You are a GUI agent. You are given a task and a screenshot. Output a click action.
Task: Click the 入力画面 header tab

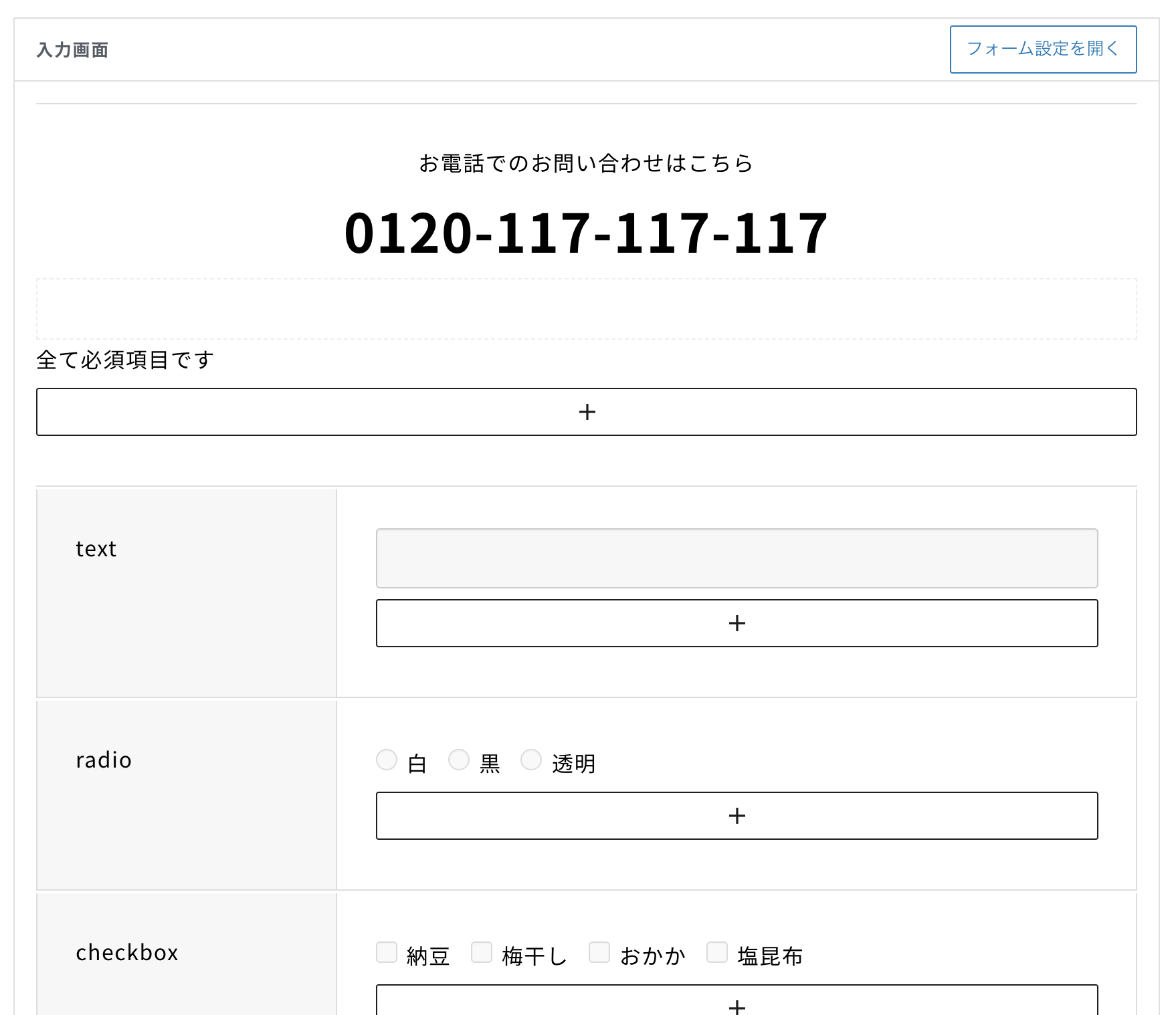pyautogui.click(x=74, y=49)
